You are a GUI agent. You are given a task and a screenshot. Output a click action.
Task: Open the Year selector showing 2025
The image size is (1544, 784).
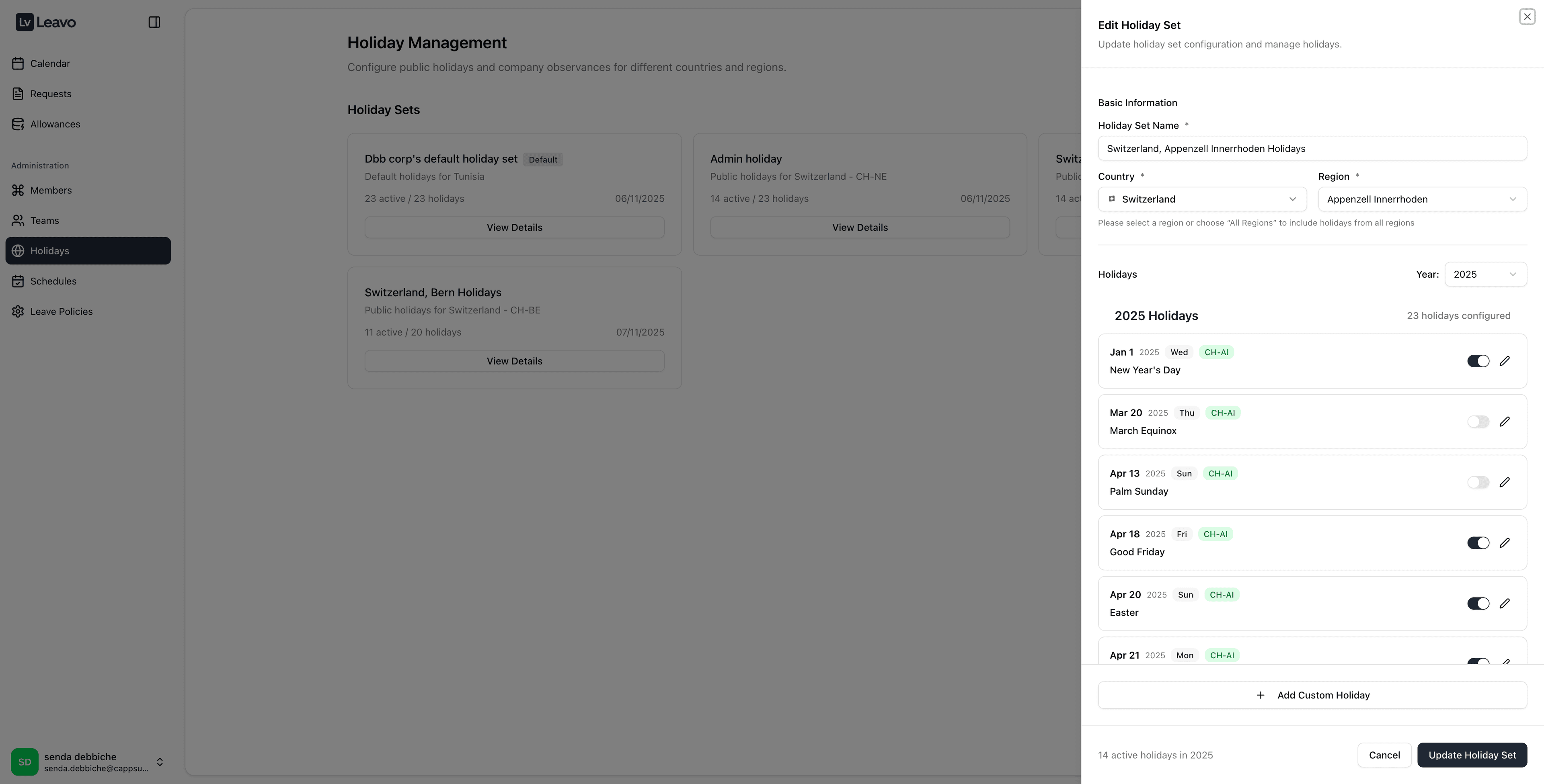click(x=1484, y=274)
